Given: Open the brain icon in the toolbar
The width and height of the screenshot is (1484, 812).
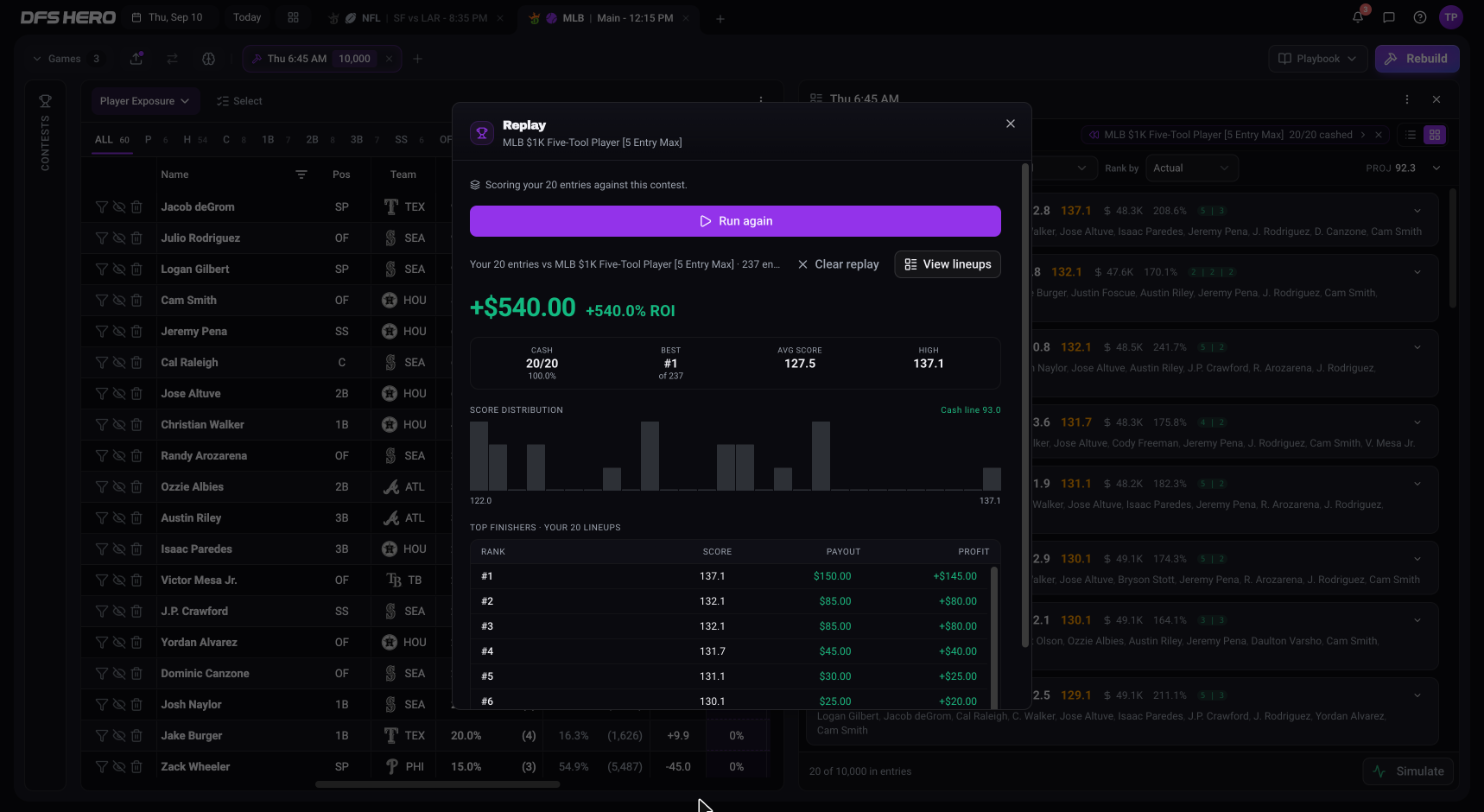Looking at the screenshot, I should click(208, 58).
